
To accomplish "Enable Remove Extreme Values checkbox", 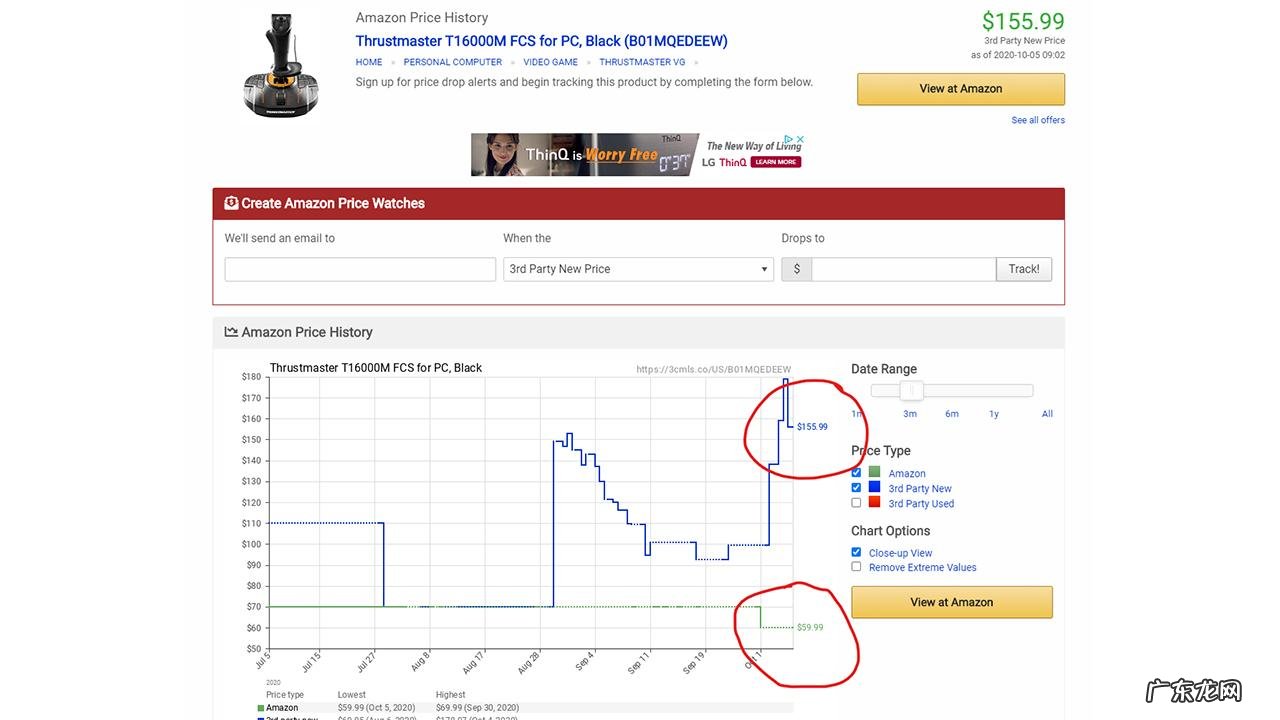I will (856, 567).
